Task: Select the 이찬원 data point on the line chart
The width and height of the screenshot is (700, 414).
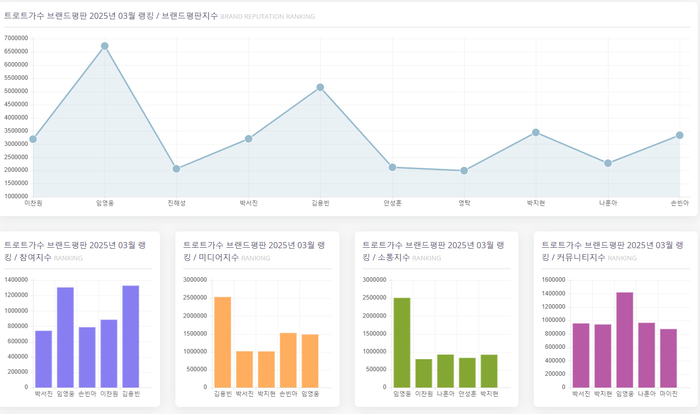Action: tap(33, 139)
